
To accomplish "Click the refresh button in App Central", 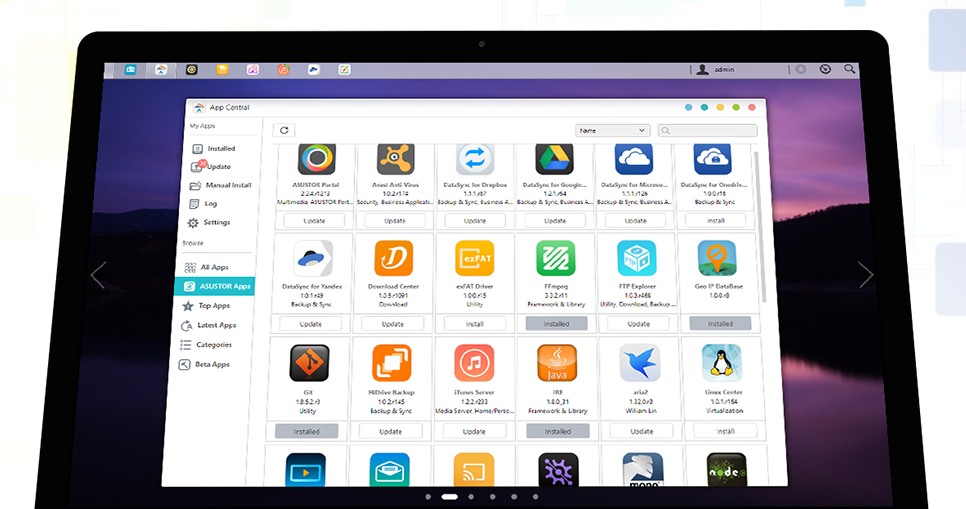I will [x=284, y=130].
